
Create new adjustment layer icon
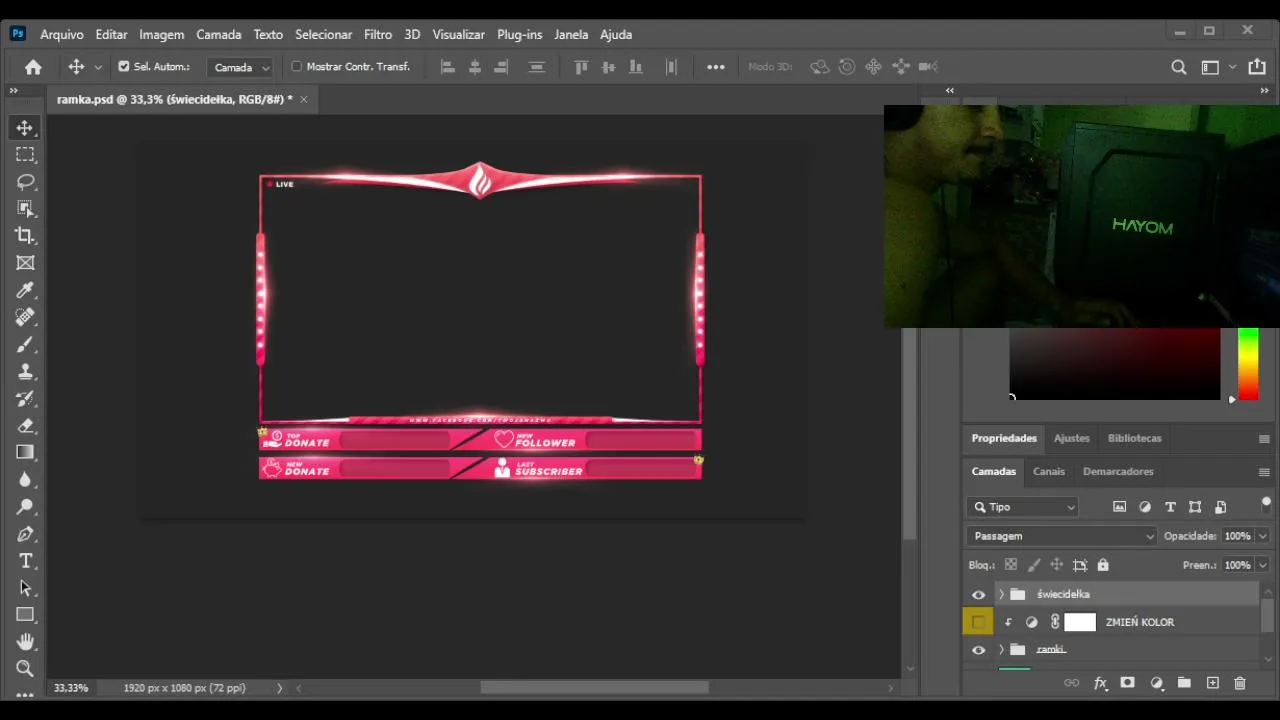pyautogui.click(x=1156, y=683)
